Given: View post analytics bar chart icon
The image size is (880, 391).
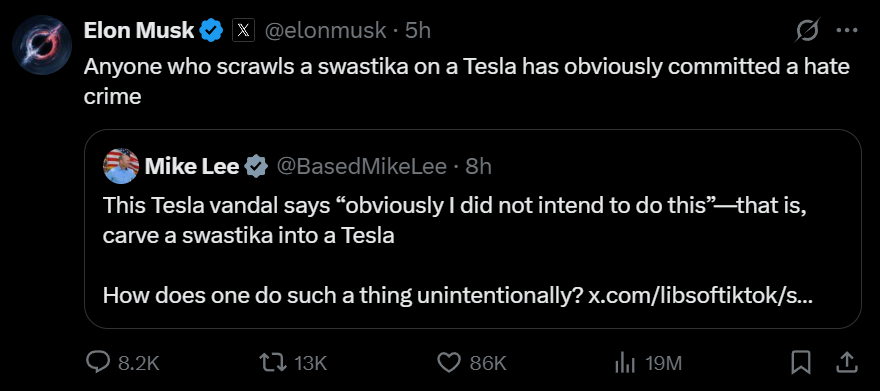Looking at the screenshot, I should tap(625, 363).
